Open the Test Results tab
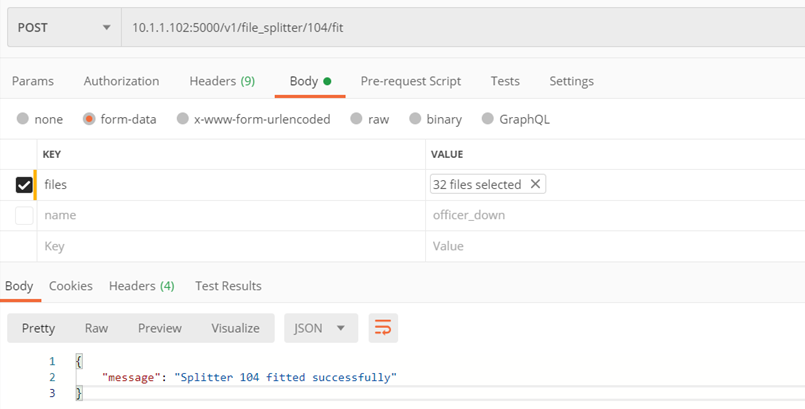This screenshot has height=409, width=805. [x=228, y=286]
